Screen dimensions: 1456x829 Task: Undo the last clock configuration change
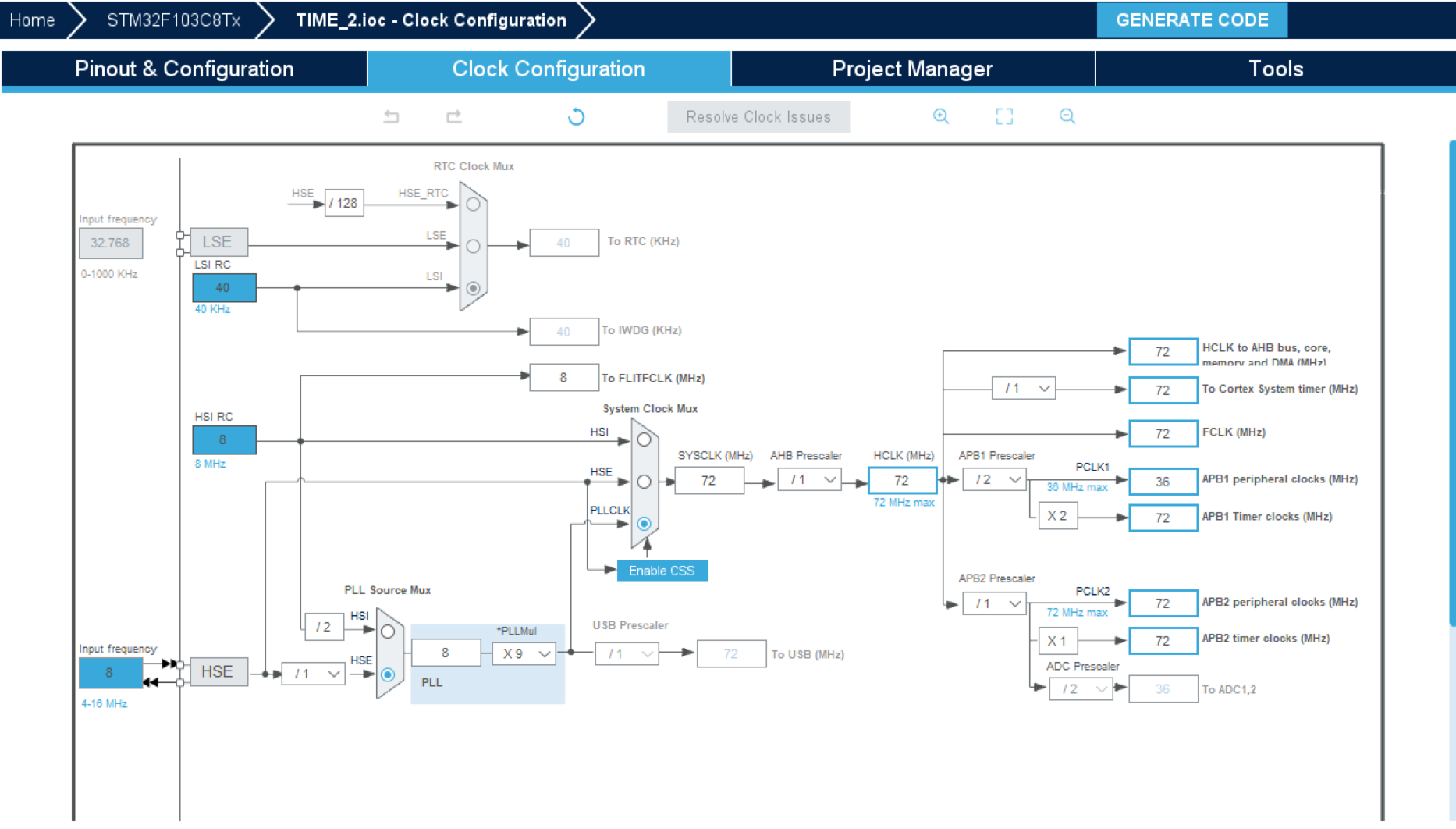(392, 117)
